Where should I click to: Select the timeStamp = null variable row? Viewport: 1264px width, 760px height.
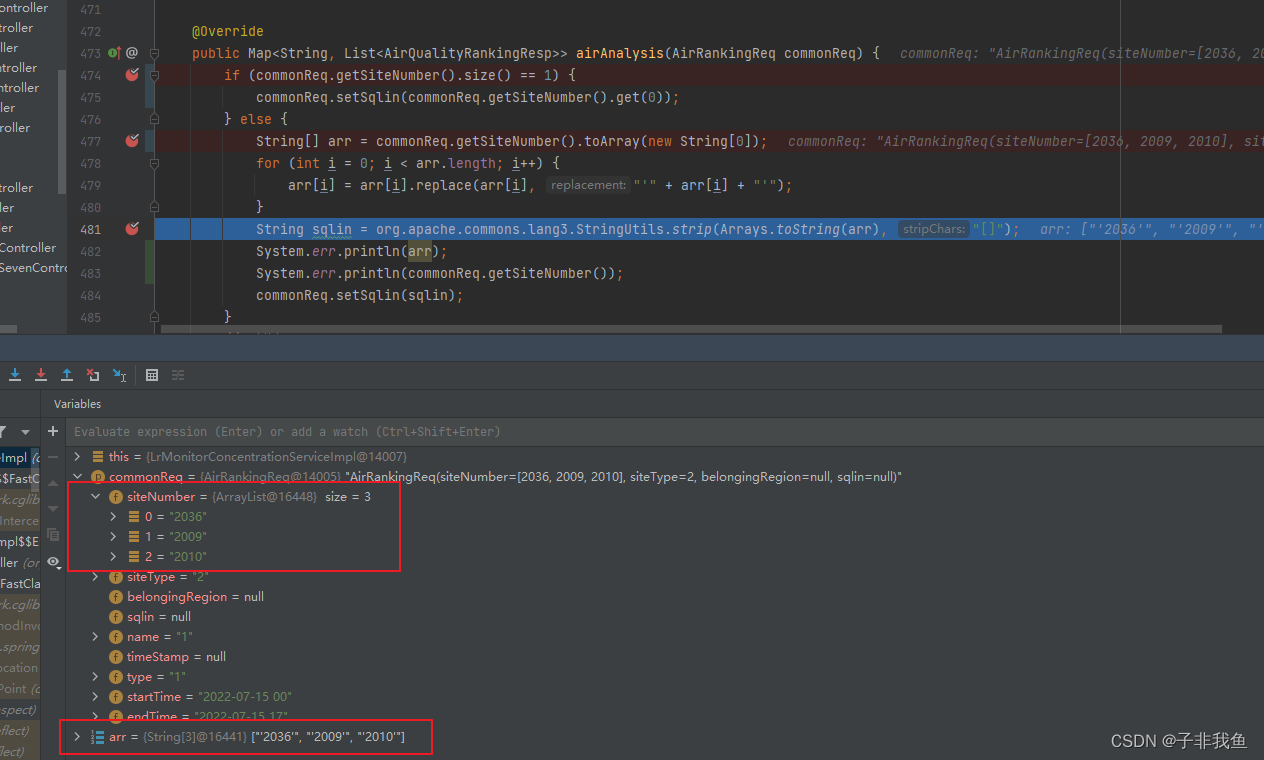(665, 657)
